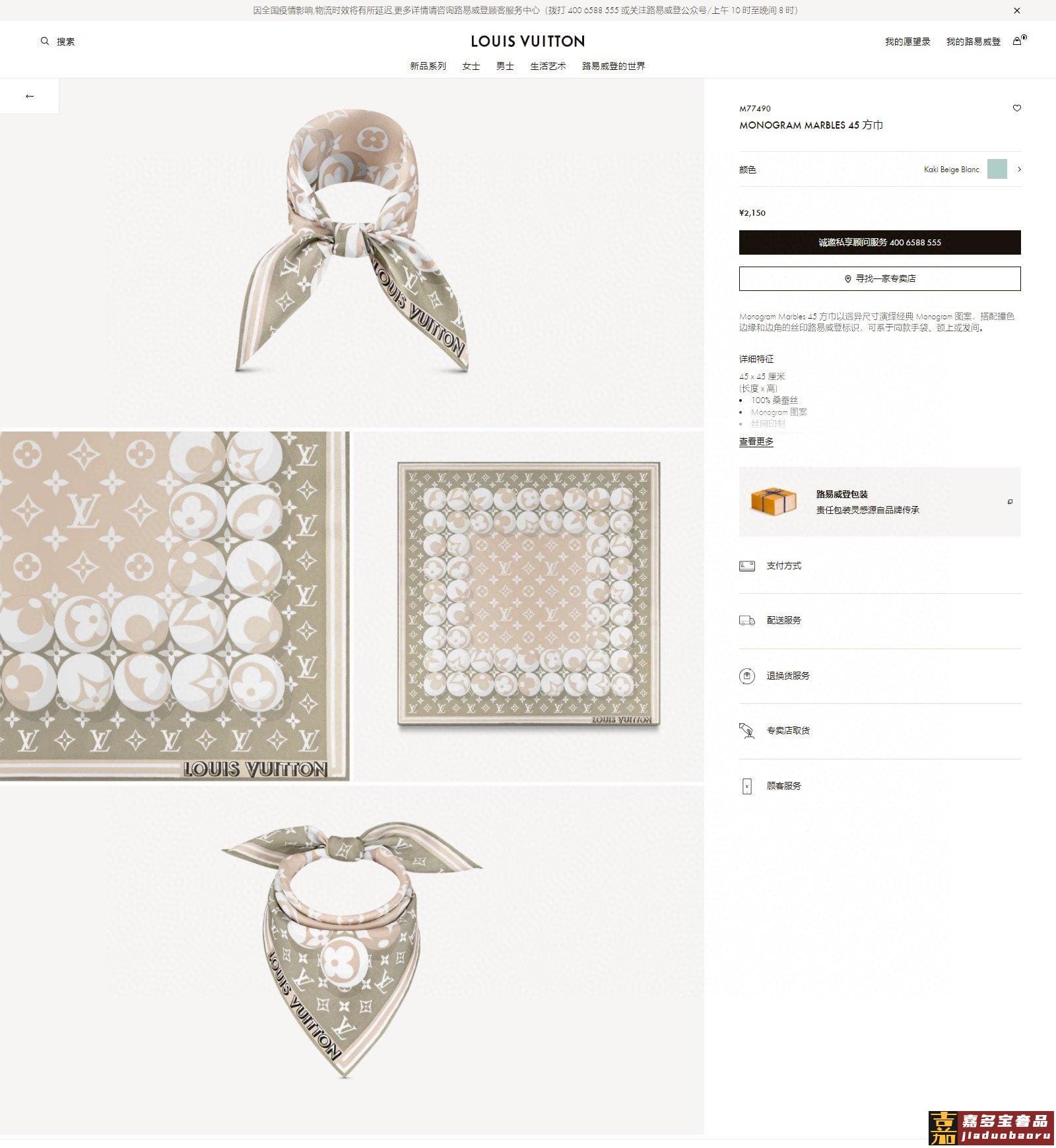Click the 搜索 search text
This screenshot has width=1056, height=1148.
(x=65, y=42)
